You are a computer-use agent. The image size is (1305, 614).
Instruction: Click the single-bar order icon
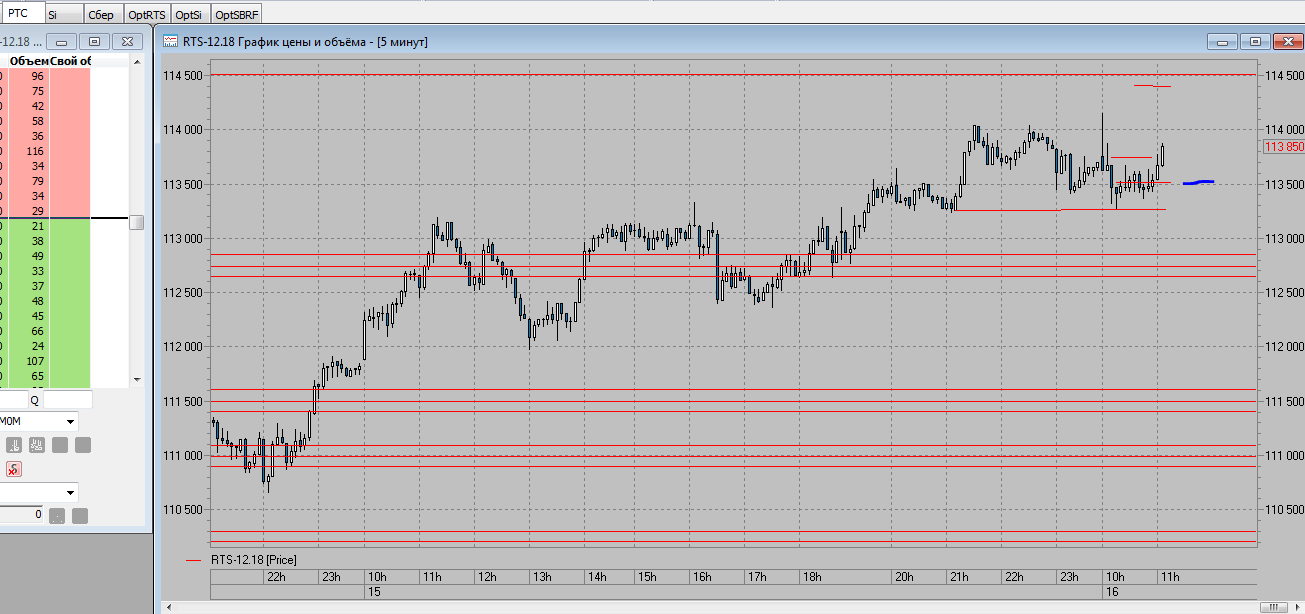pyautogui.click(x=14, y=445)
